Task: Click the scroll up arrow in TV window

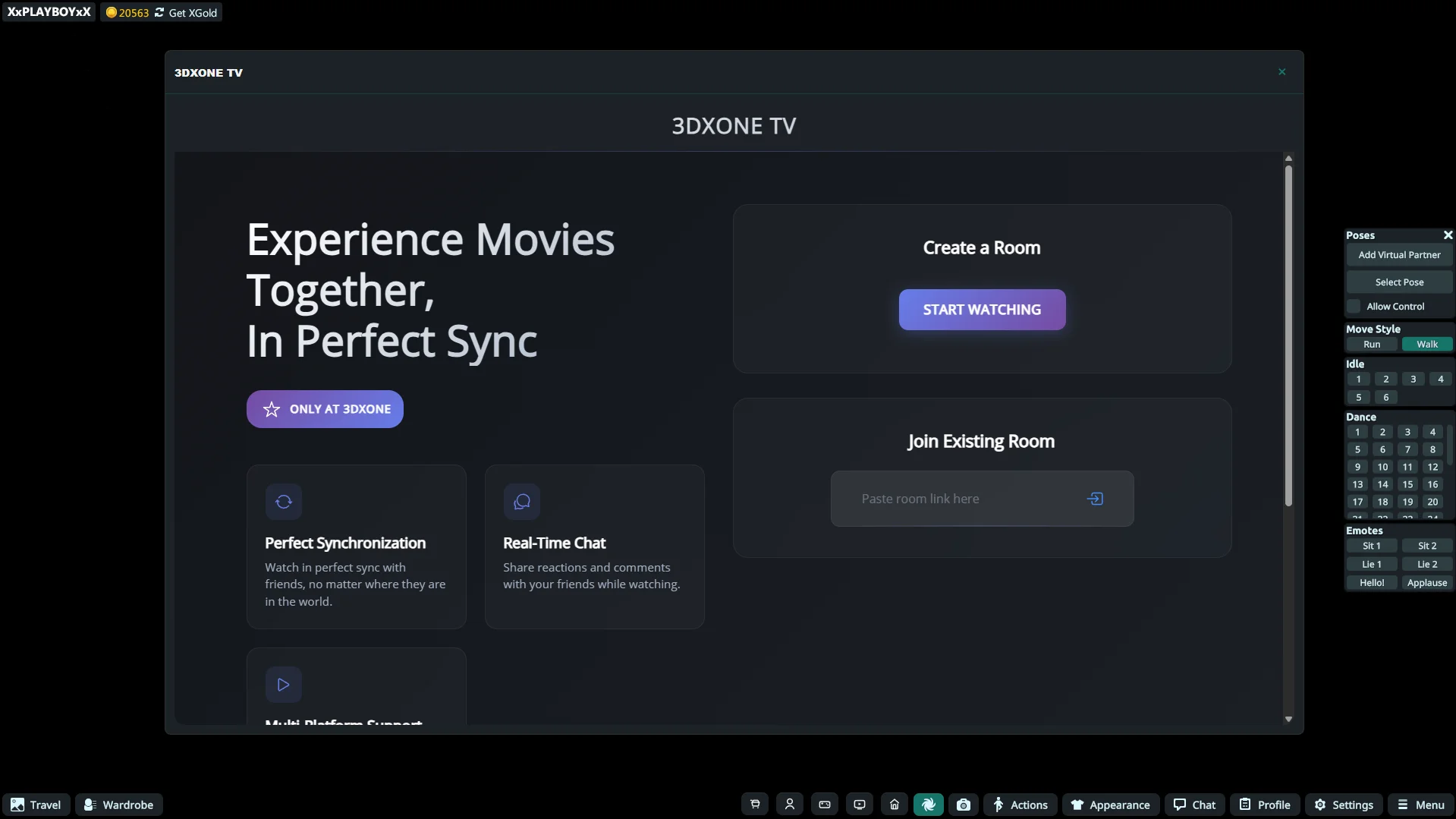Action: pyautogui.click(x=1288, y=159)
